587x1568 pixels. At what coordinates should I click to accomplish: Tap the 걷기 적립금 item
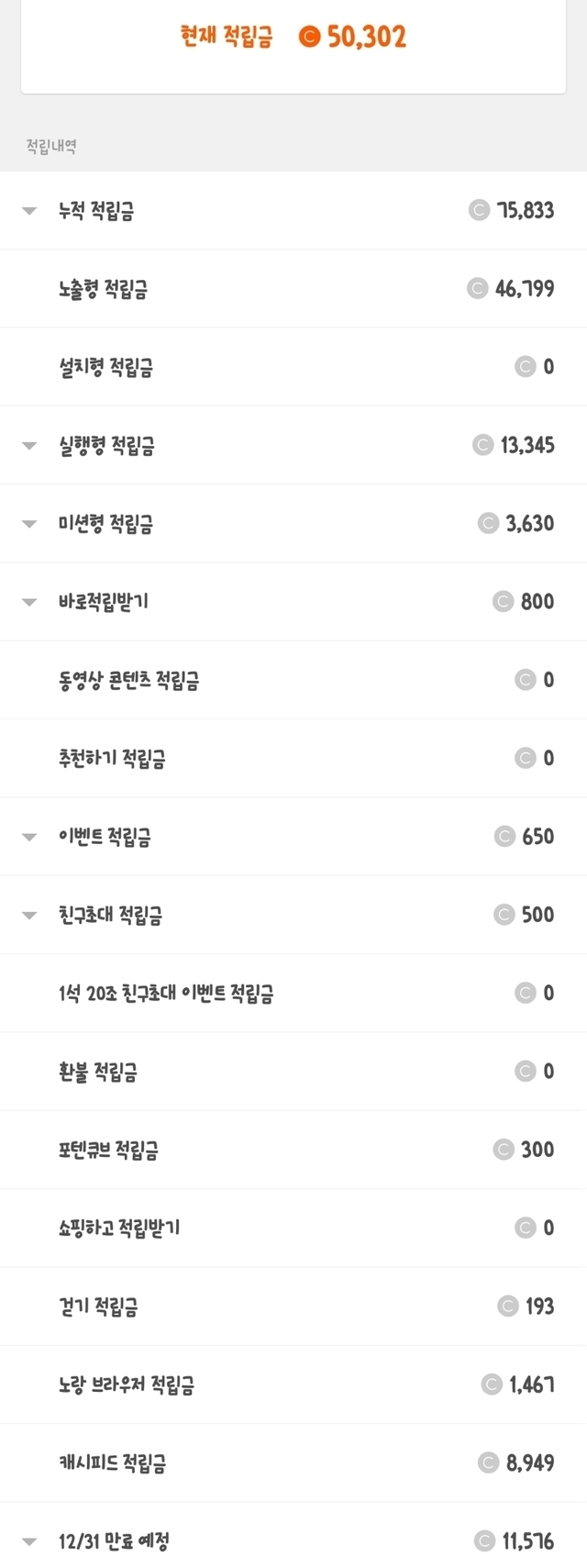98,1306
